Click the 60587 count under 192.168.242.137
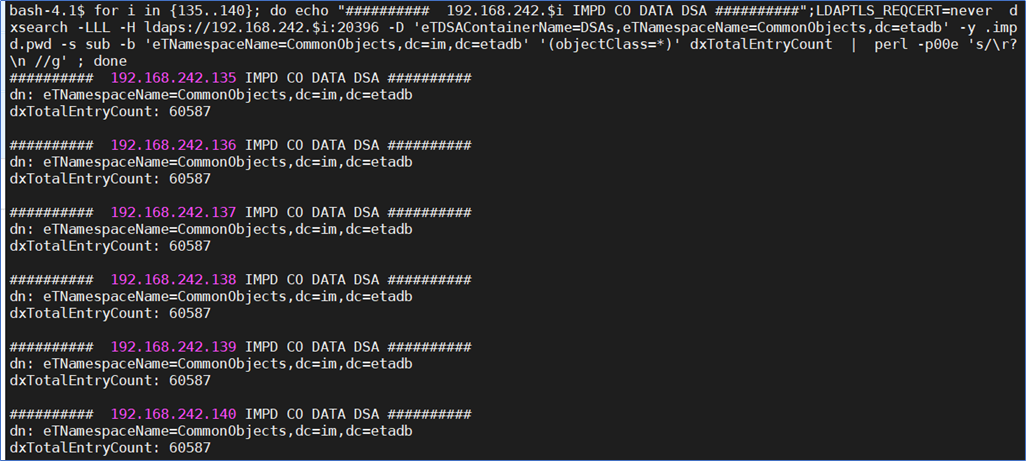This screenshot has height=461, width=1026. pos(190,245)
